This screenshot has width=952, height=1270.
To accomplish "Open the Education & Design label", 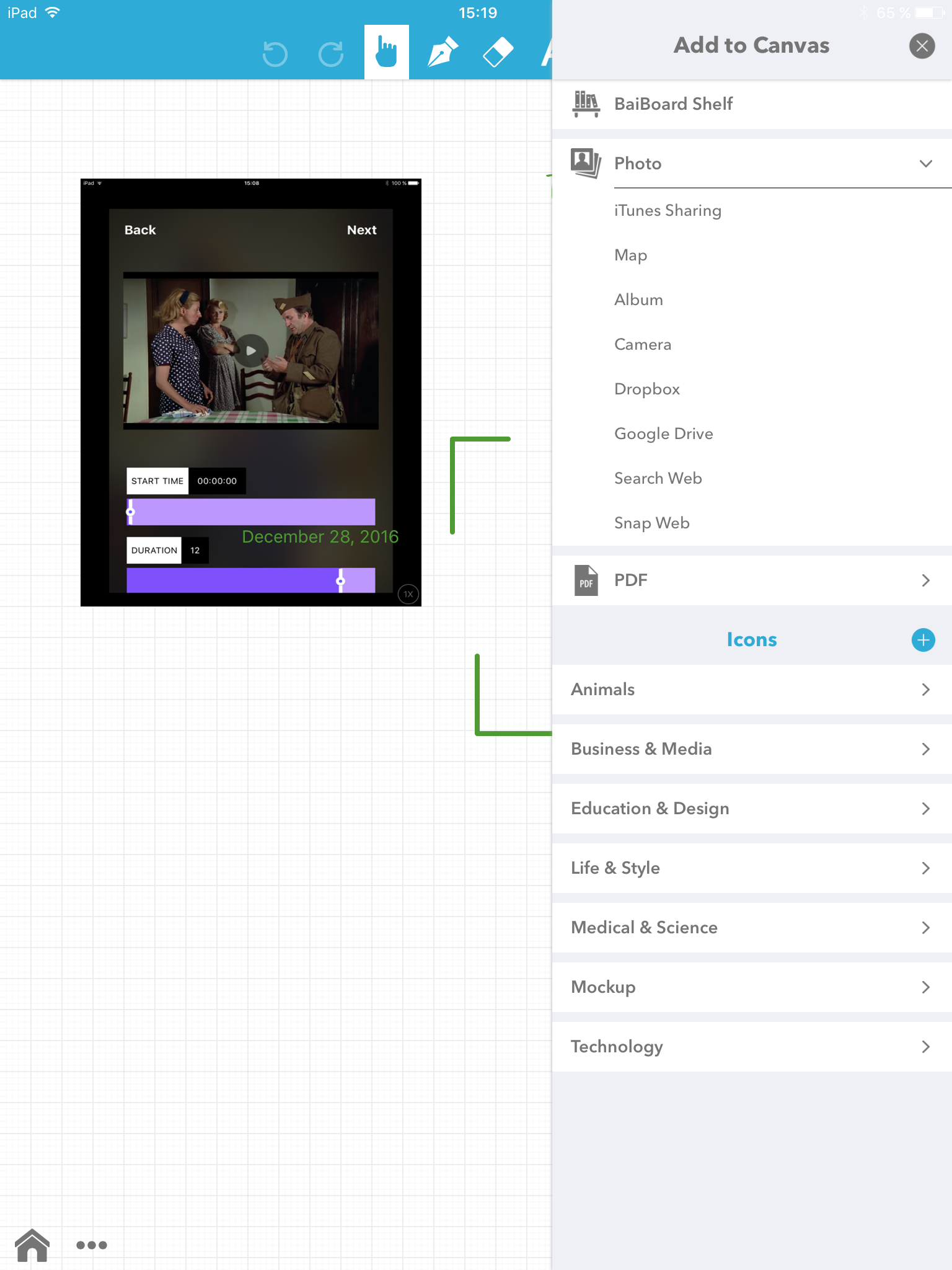I will [650, 809].
